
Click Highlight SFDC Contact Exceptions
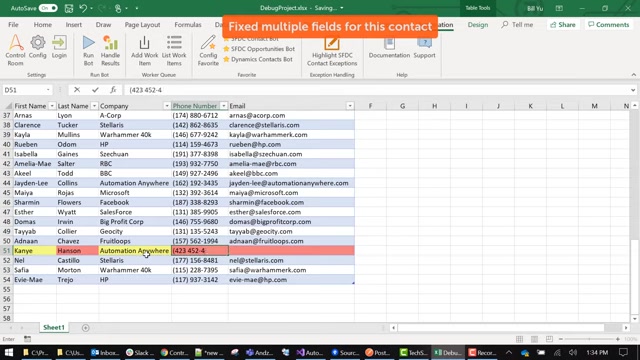click(x=332, y=52)
